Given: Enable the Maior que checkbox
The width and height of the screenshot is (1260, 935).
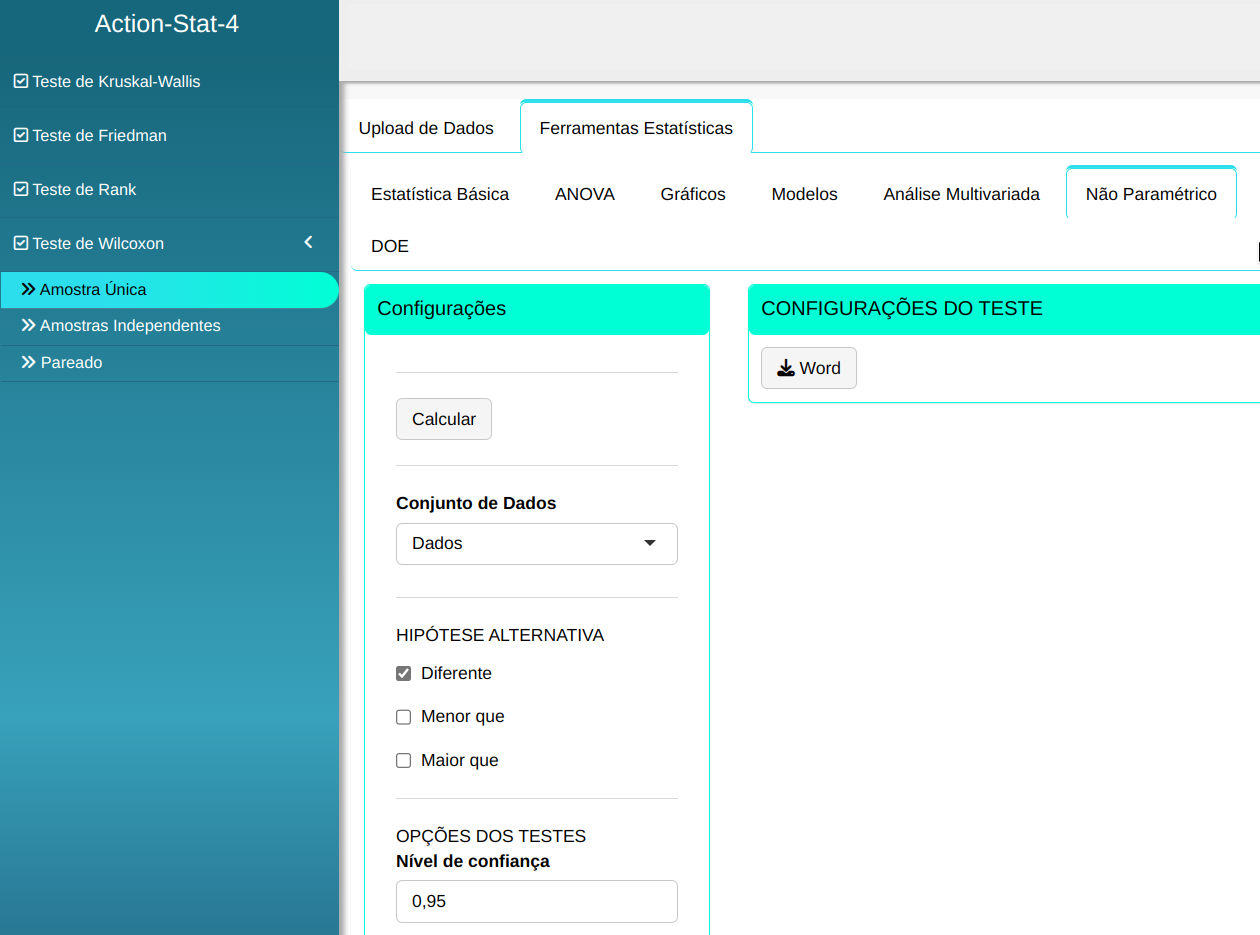Looking at the screenshot, I should [x=404, y=761].
